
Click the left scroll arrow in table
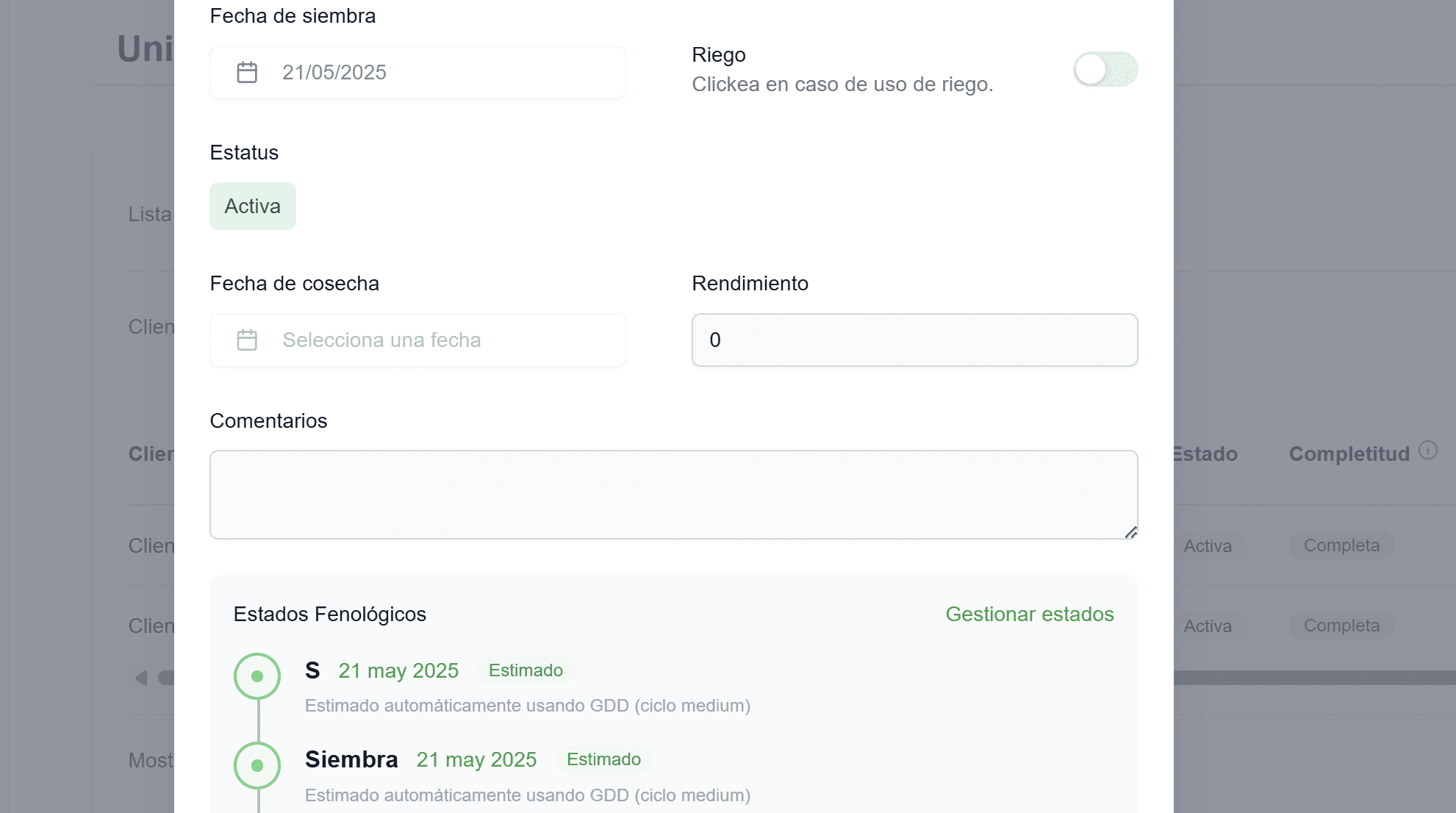pyautogui.click(x=142, y=678)
